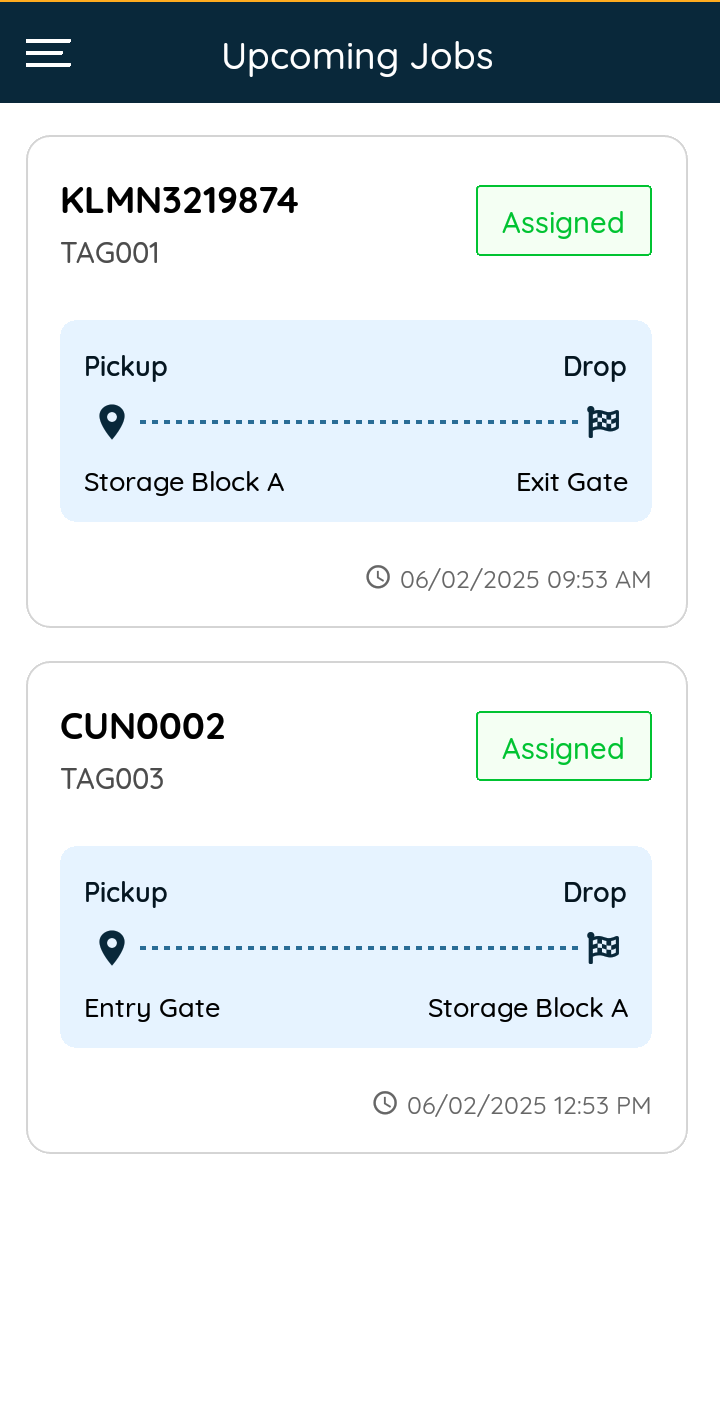This screenshot has width=720, height=1406.
Task: Click the Upcoming Jobs header title
Action: pyautogui.click(x=357, y=56)
